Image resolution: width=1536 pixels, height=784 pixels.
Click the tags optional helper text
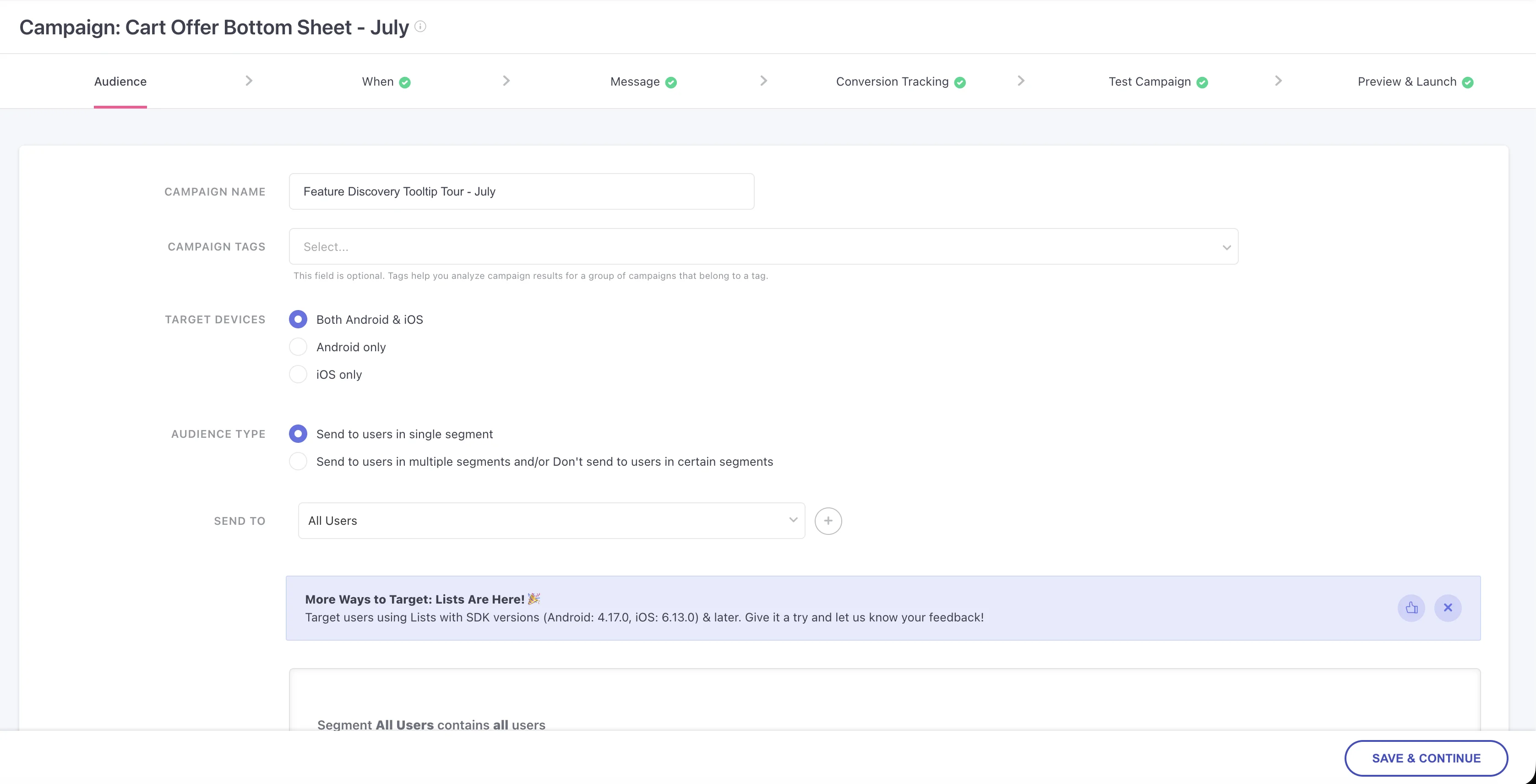(x=531, y=276)
